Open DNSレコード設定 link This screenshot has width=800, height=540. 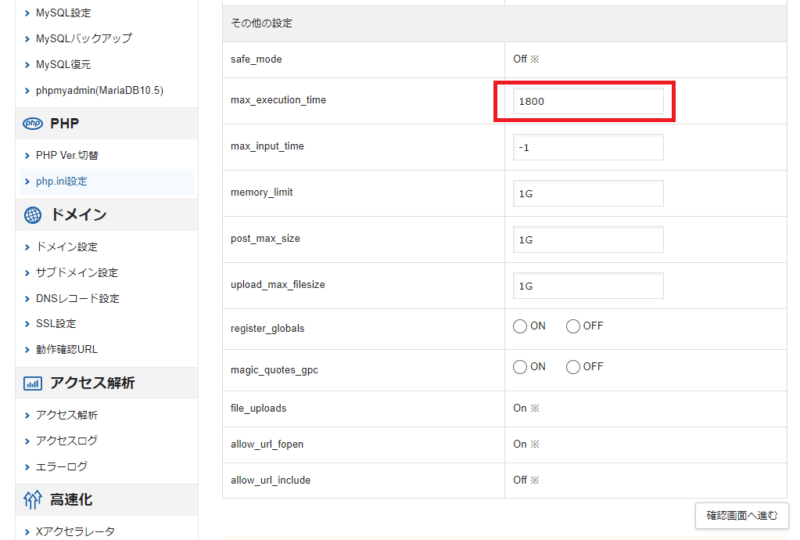77,298
